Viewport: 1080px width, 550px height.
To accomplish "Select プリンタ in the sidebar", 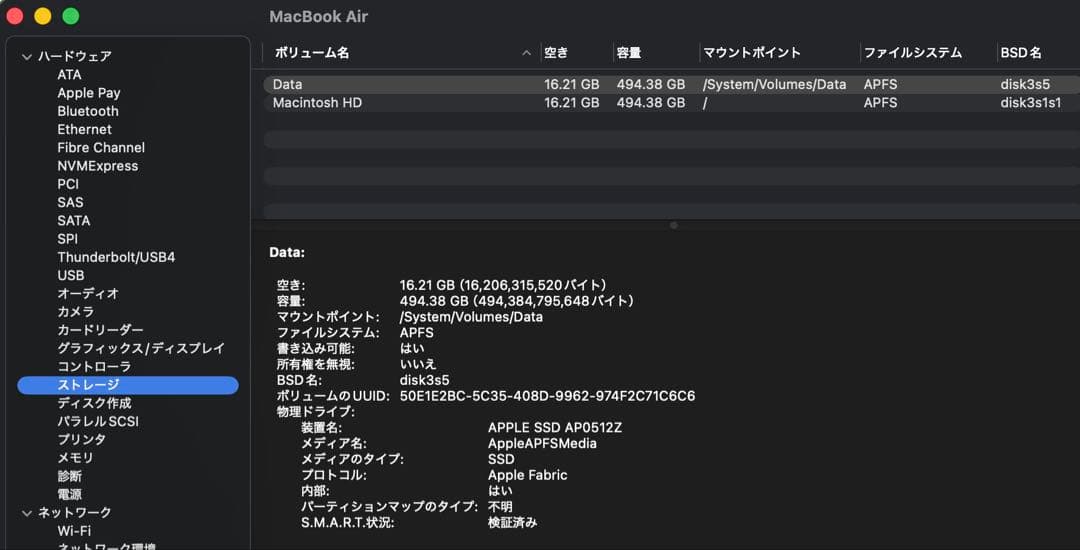I will [x=82, y=439].
